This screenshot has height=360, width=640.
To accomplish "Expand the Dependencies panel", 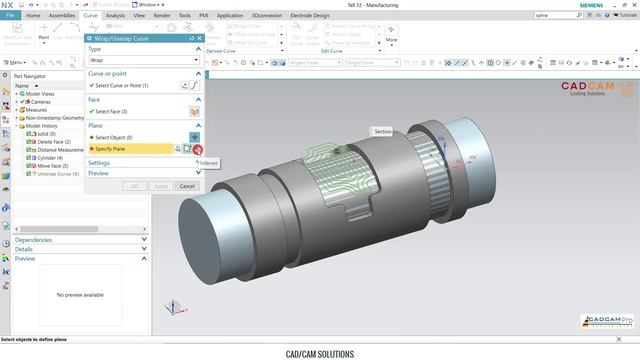I will 144,240.
